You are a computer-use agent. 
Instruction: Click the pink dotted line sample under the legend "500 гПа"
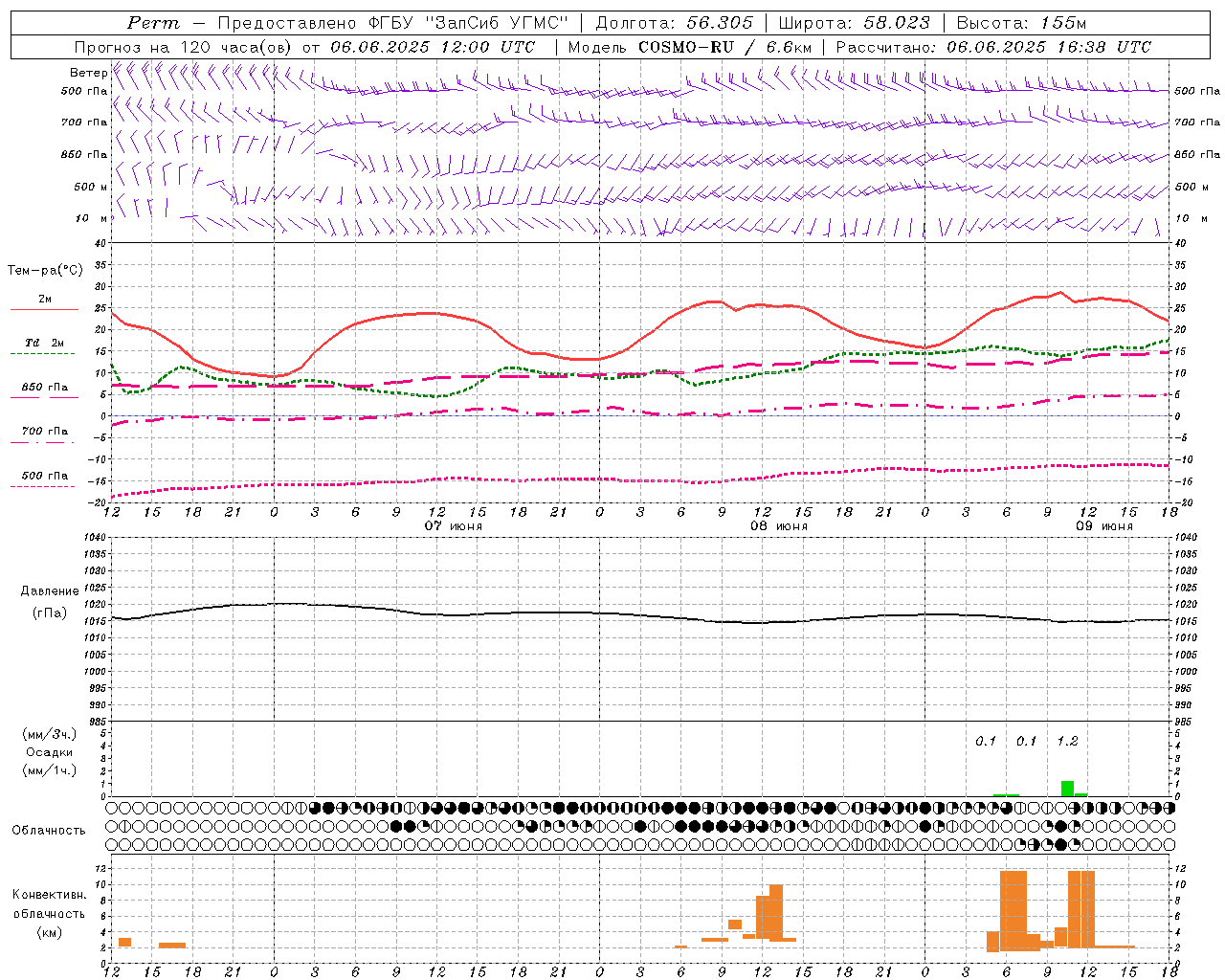pyautogui.click(x=43, y=487)
